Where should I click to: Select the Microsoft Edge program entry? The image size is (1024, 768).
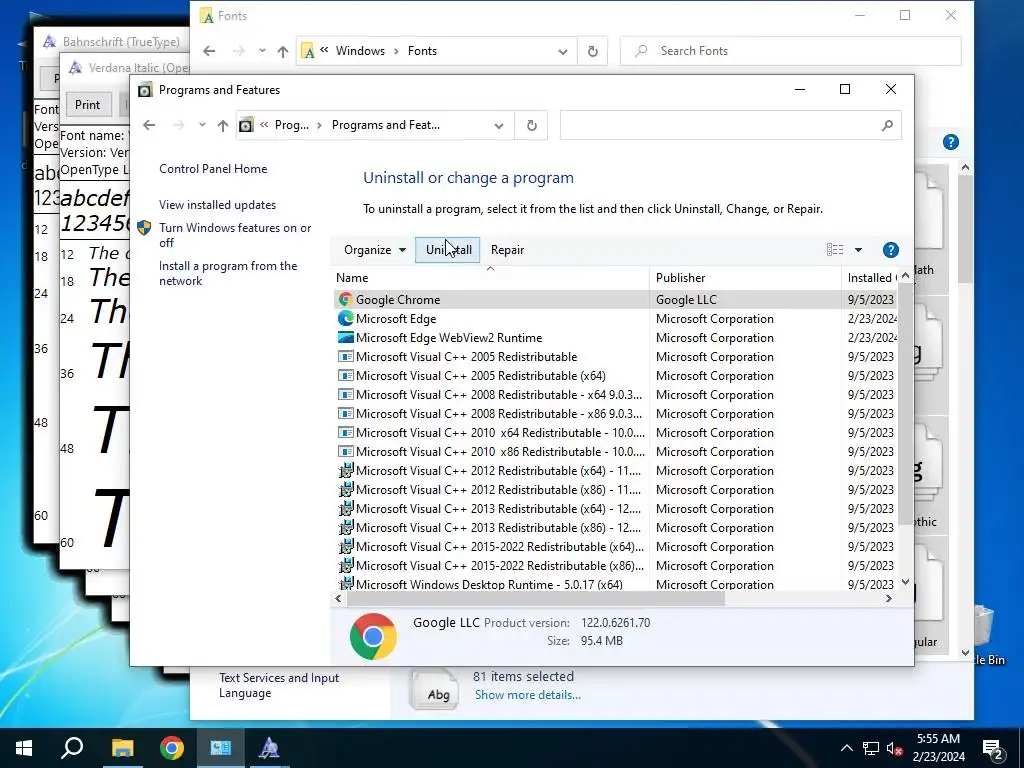(x=616, y=319)
